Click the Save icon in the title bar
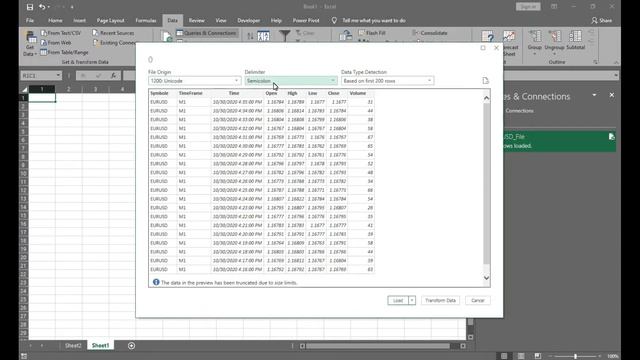The image size is (640, 360). coord(30,7)
